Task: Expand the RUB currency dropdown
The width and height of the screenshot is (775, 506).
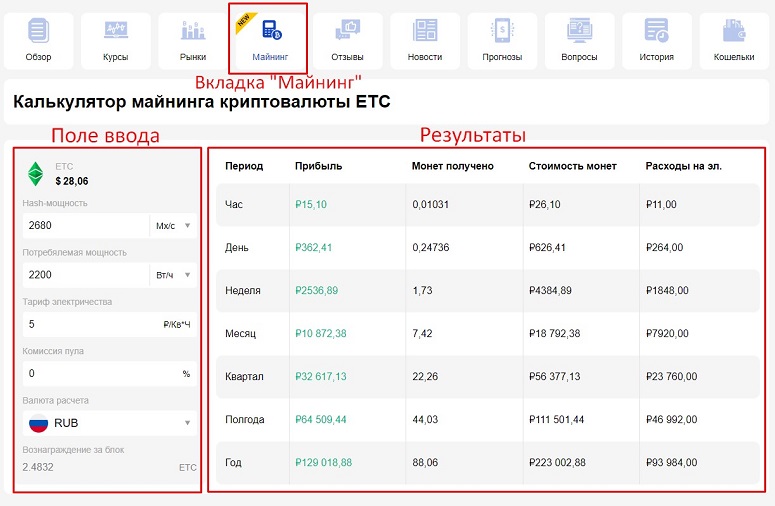Action: coord(110,423)
